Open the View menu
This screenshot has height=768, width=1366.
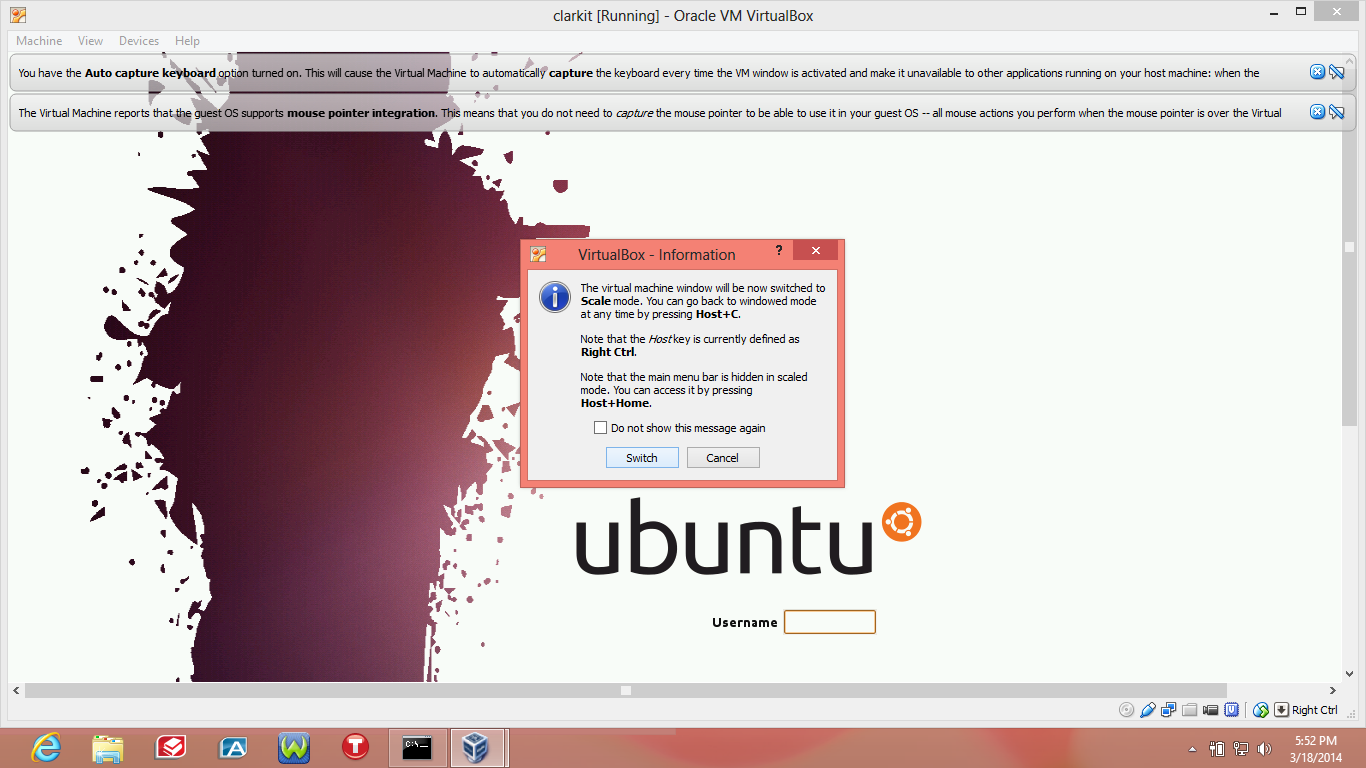click(91, 41)
